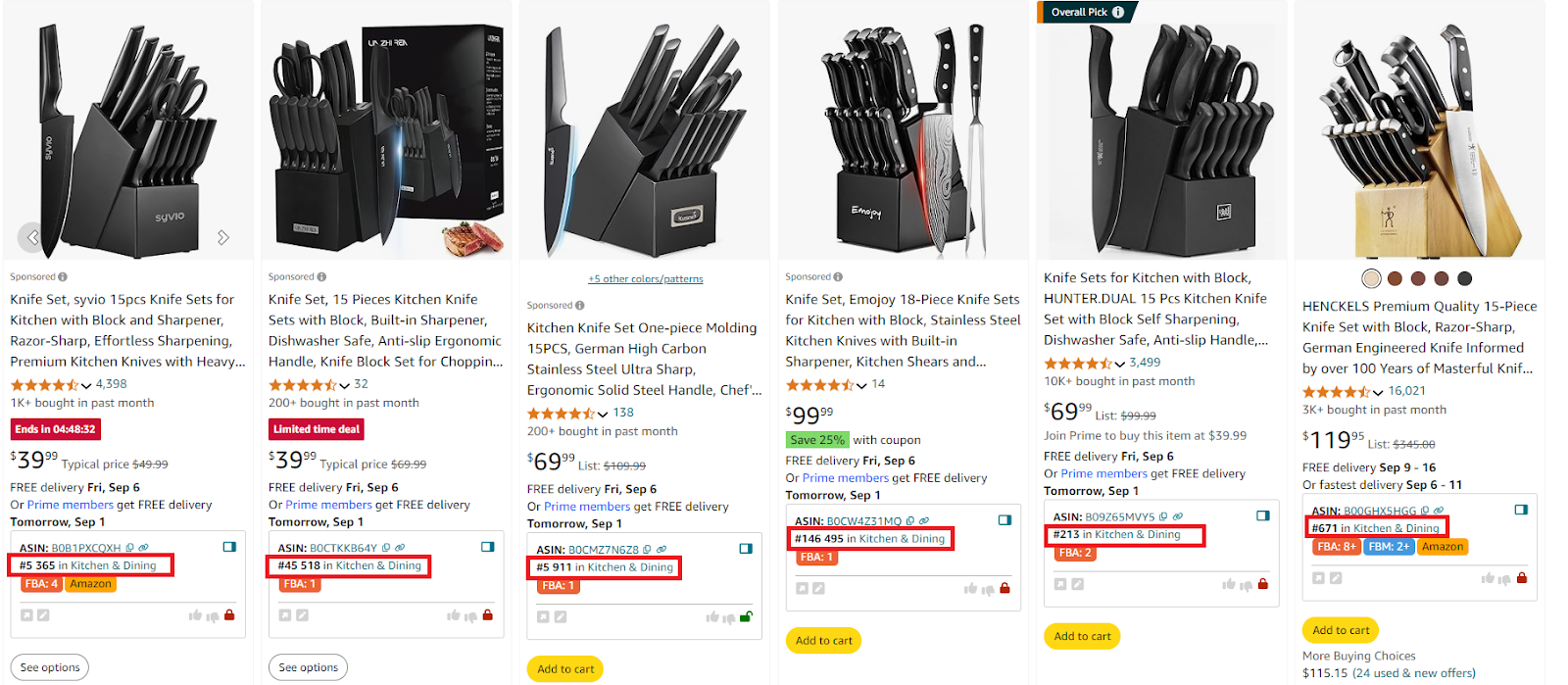Open the link icon next to ASIN B0B1PXCQXH
Image resolution: width=1568 pixels, height=685 pixels.
coord(142,548)
